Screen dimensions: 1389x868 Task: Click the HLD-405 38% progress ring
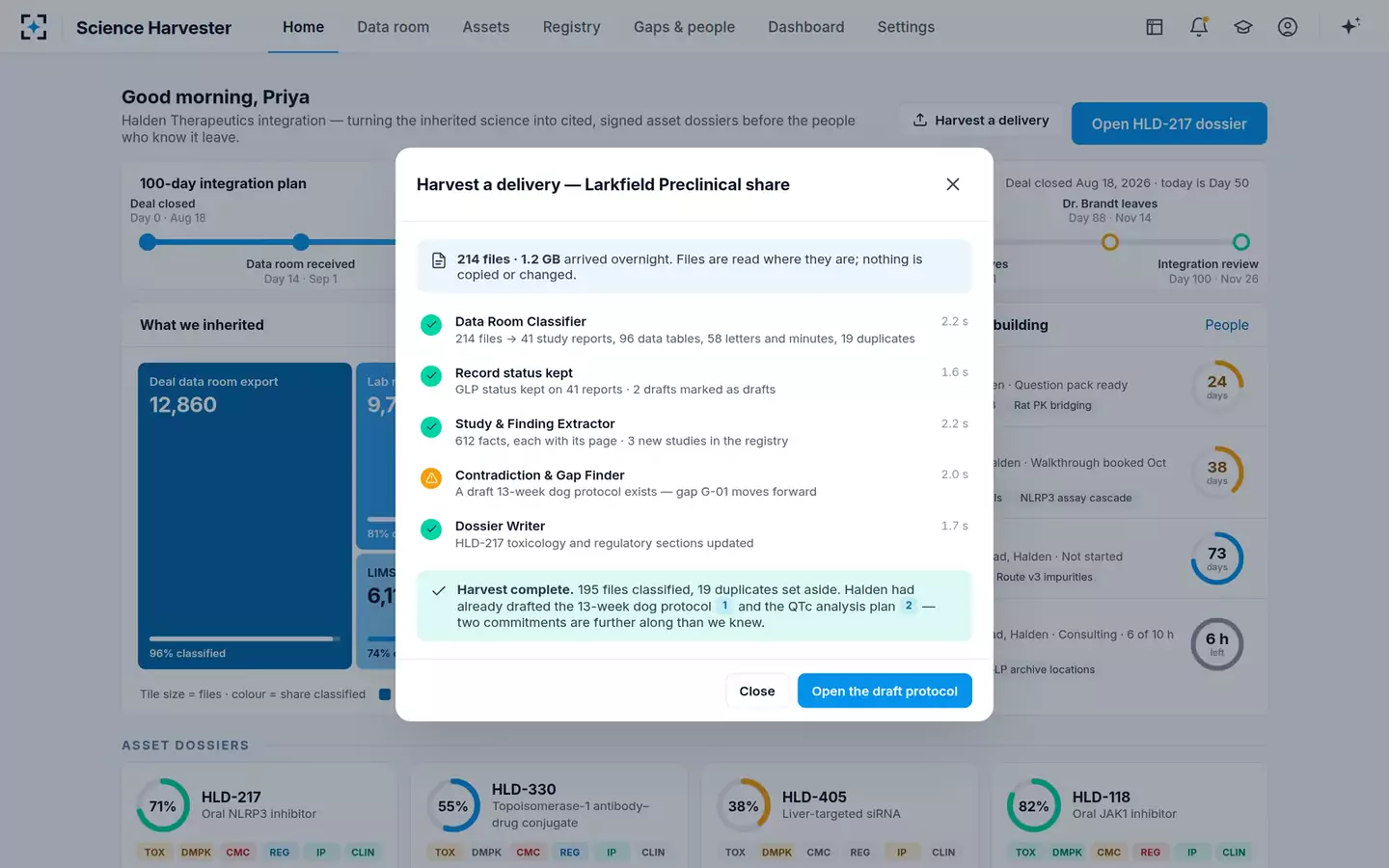[744, 805]
